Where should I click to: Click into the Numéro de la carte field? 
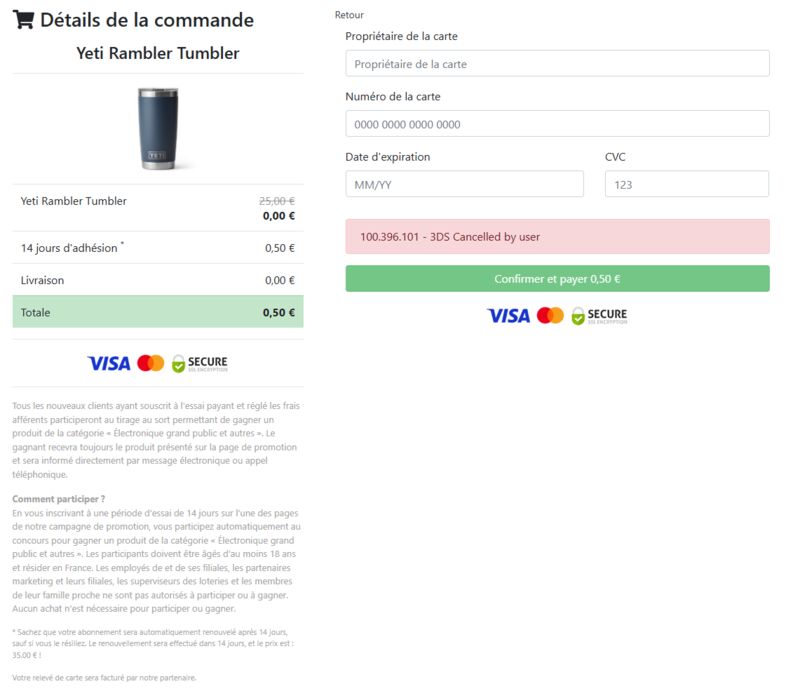pyautogui.click(x=557, y=124)
